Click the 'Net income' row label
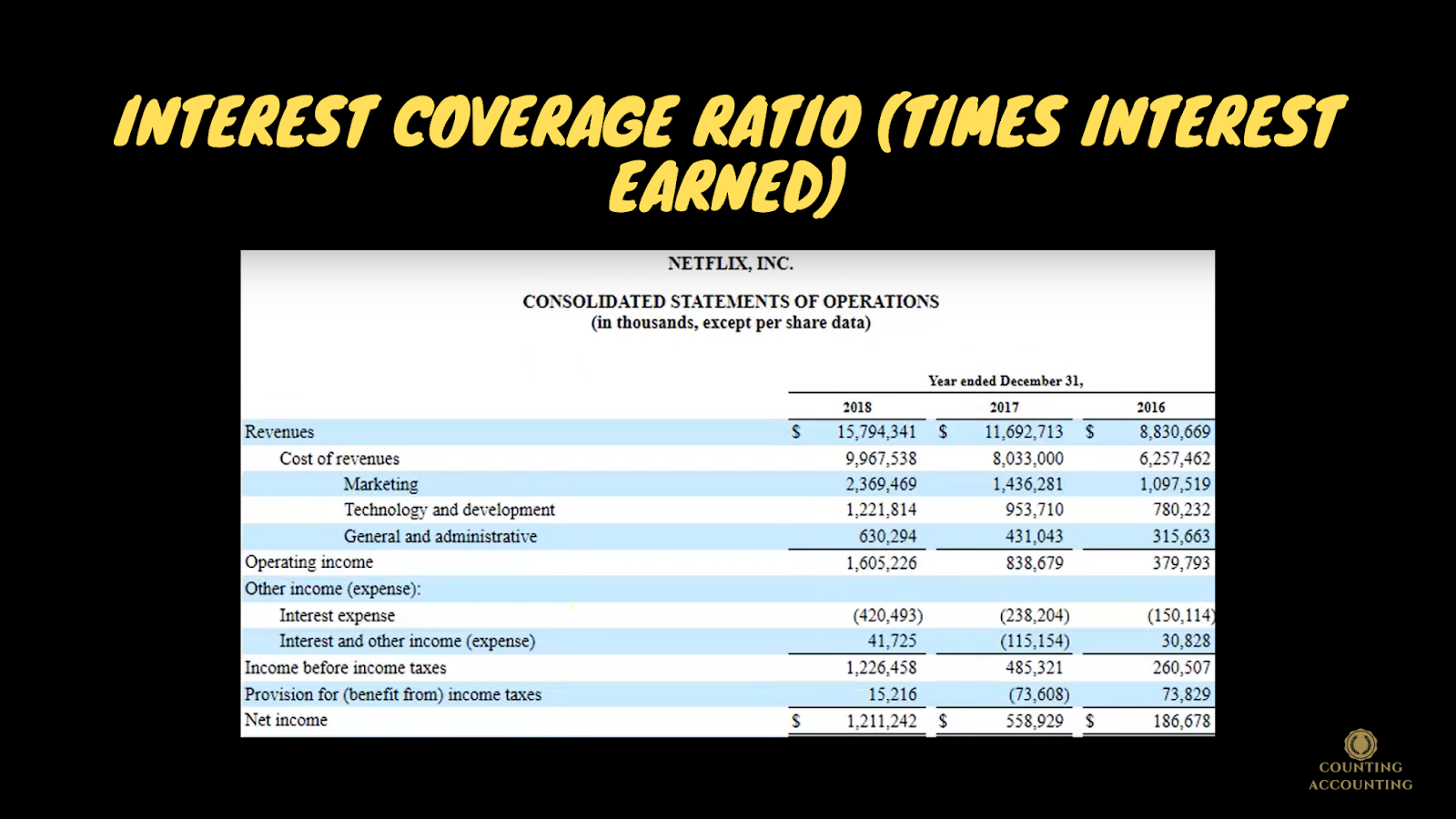 [x=286, y=720]
